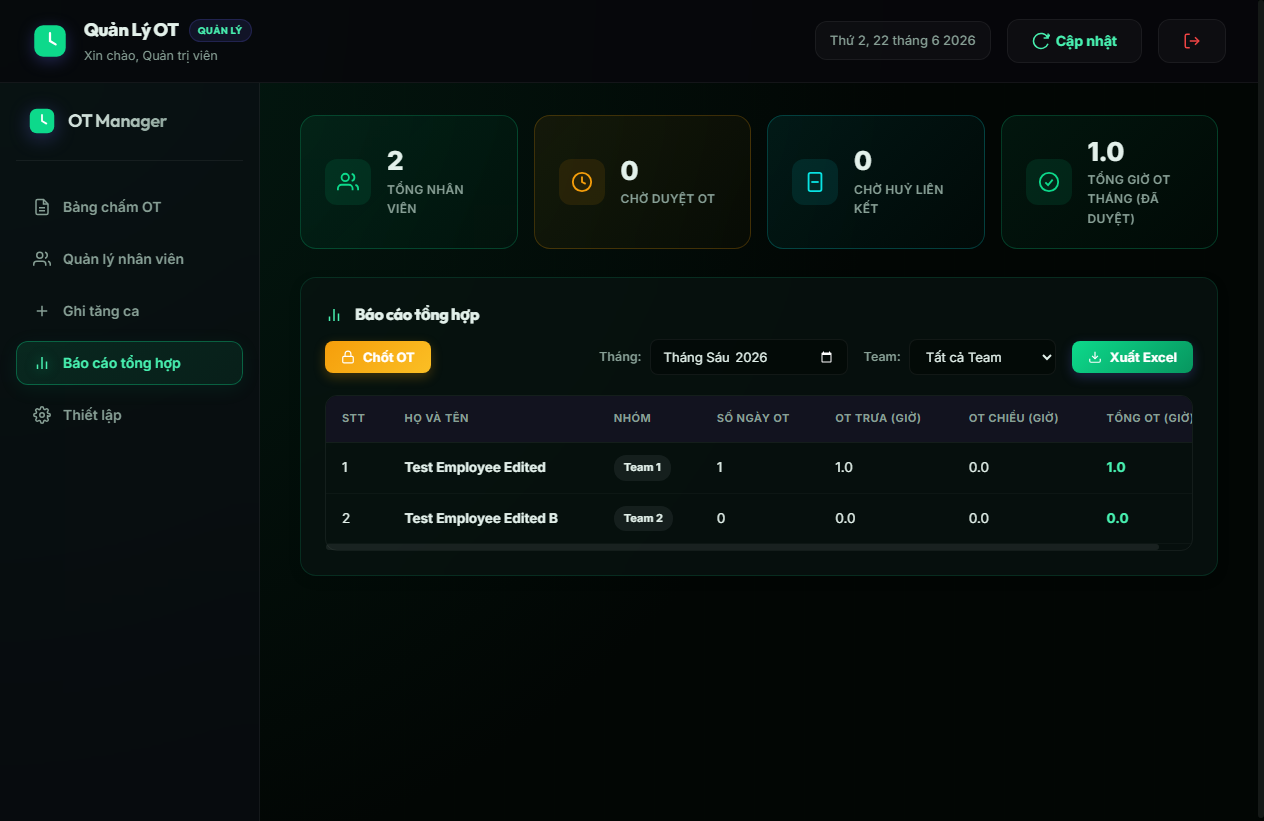The height and width of the screenshot is (821, 1264).
Task: Click the OT Manager sidebar clock logo
Action: 42,121
